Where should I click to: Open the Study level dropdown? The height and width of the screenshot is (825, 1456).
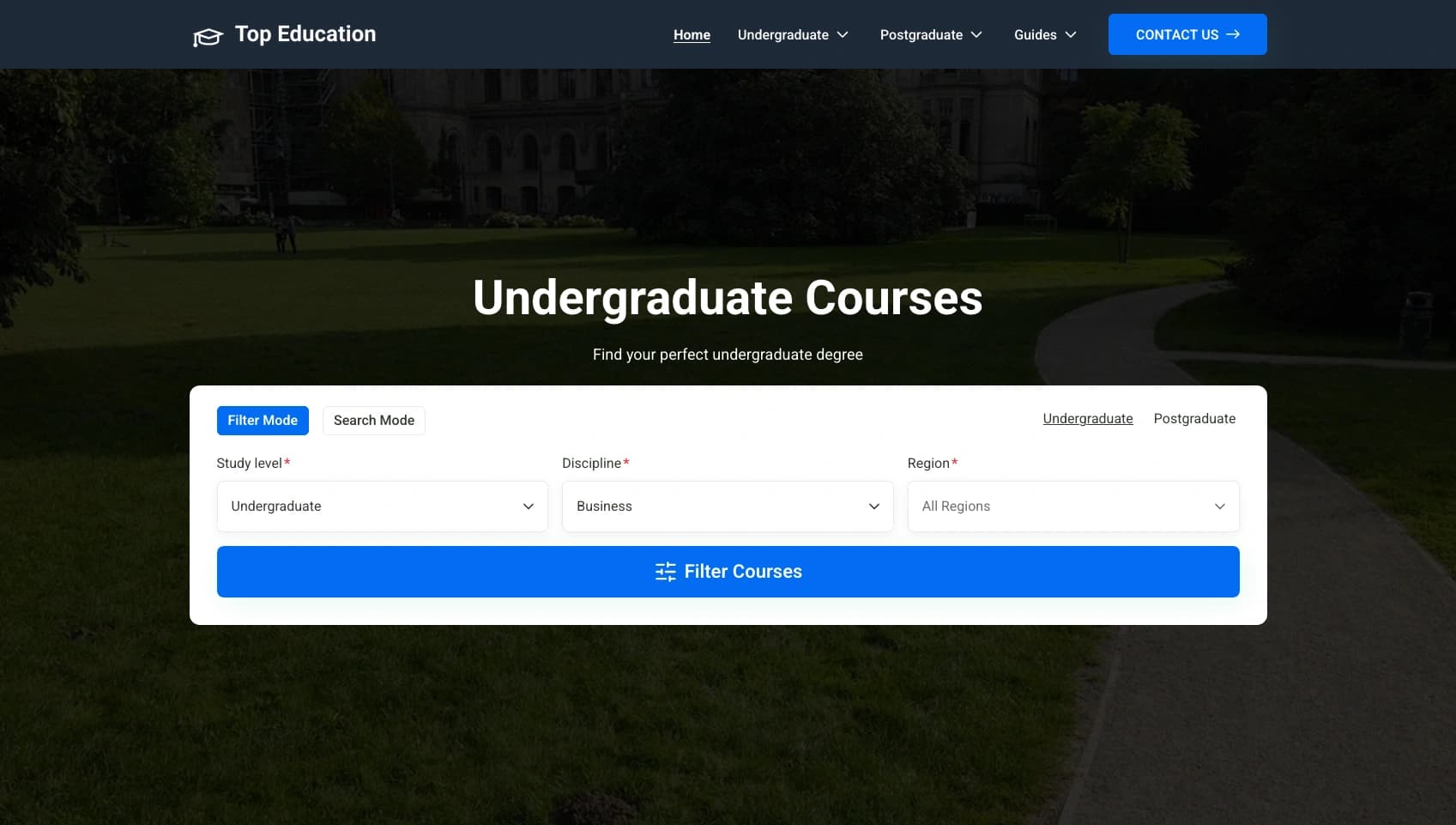point(382,506)
